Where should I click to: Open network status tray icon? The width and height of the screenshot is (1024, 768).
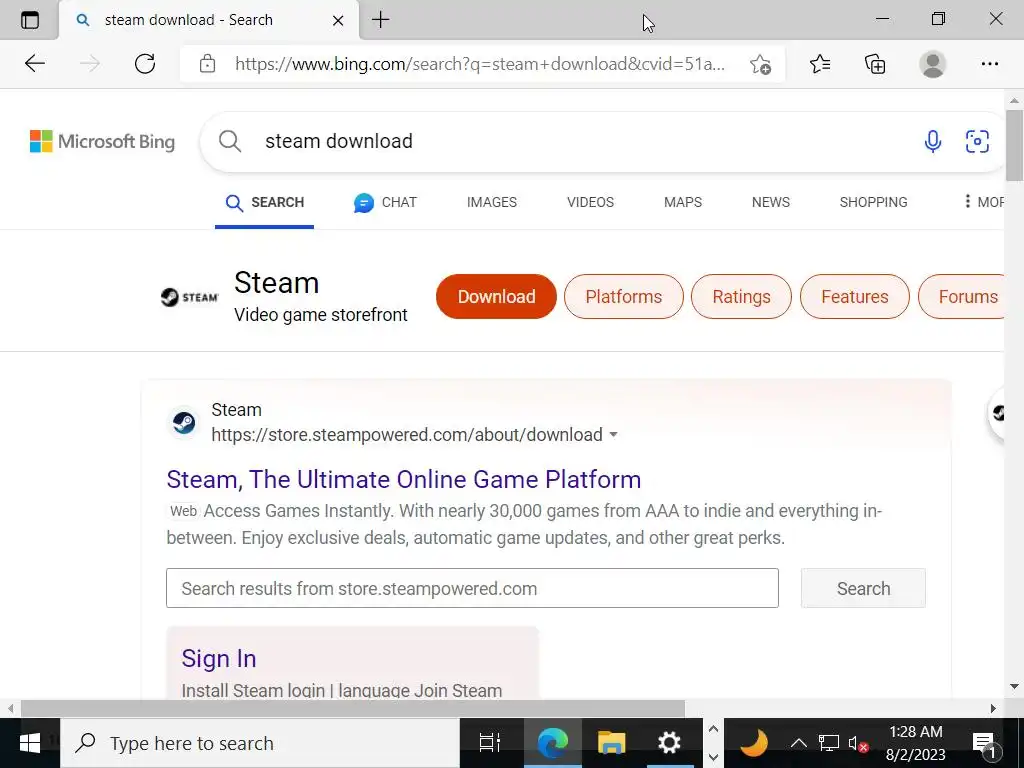click(828, 743)
